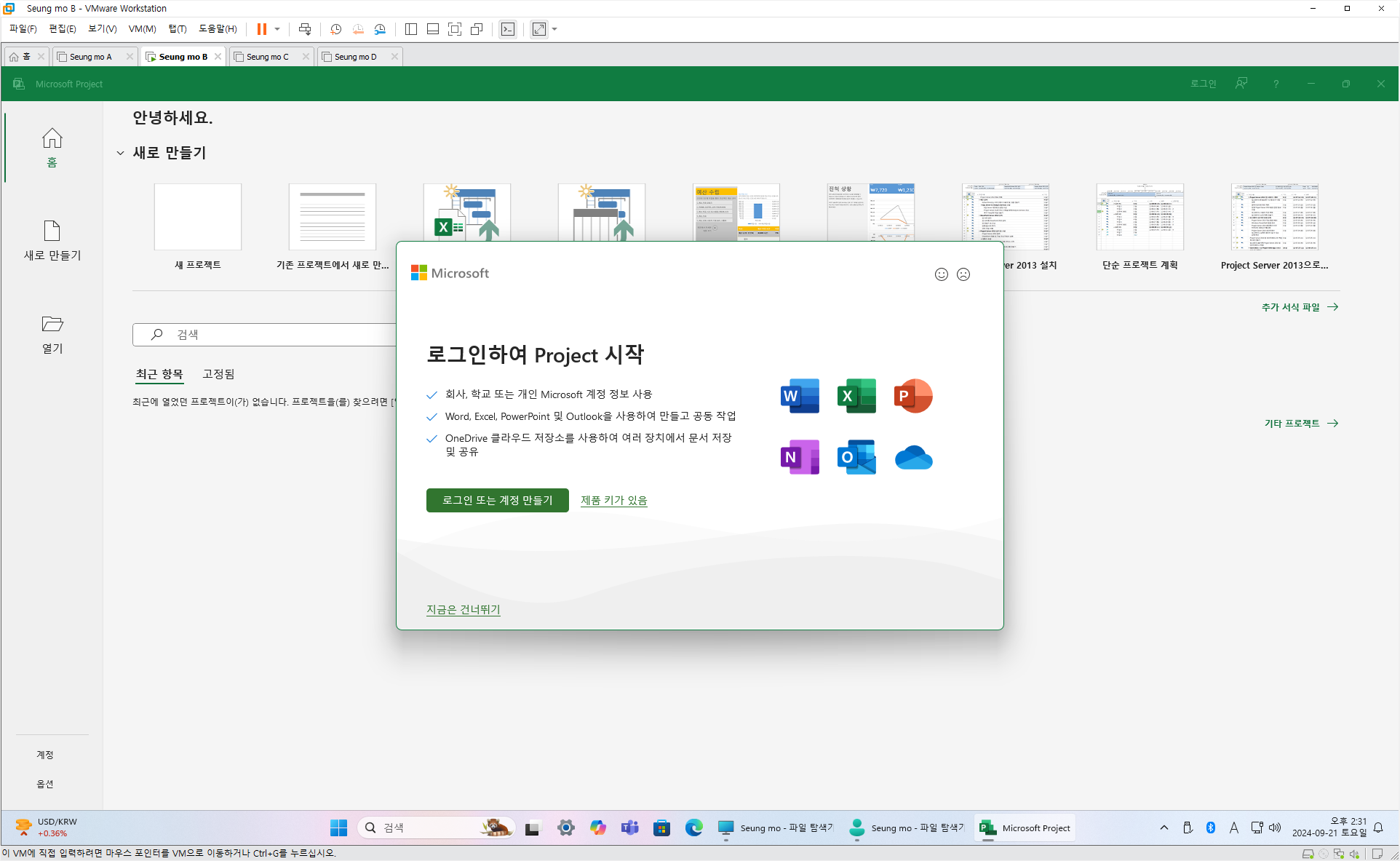
Task: Open dropdown arrow next to pause button
Action: [277, 29]
